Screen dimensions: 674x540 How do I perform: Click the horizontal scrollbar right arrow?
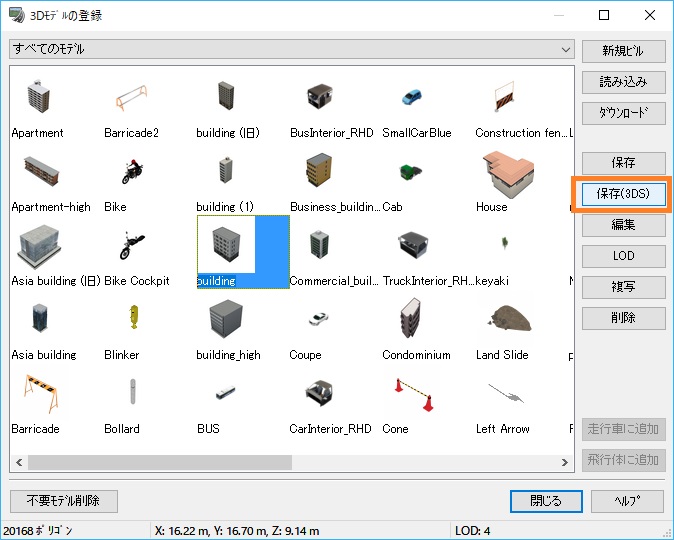[565, 463]
